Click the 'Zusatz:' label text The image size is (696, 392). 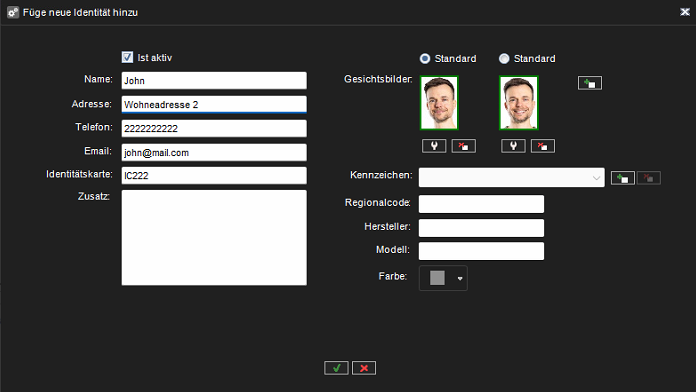coord(94,196)
